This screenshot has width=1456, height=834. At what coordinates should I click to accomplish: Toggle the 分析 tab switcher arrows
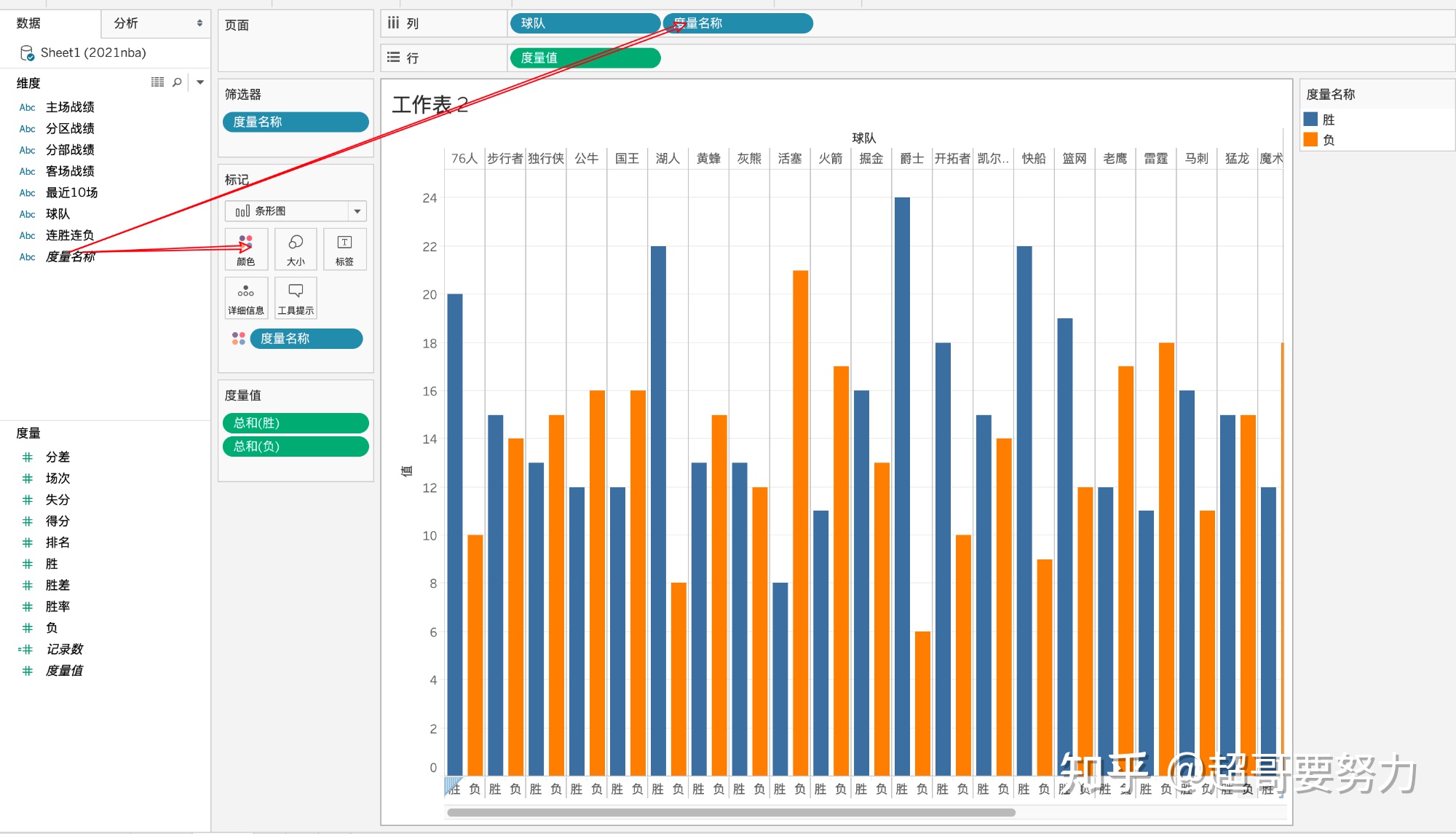point(199,23)
